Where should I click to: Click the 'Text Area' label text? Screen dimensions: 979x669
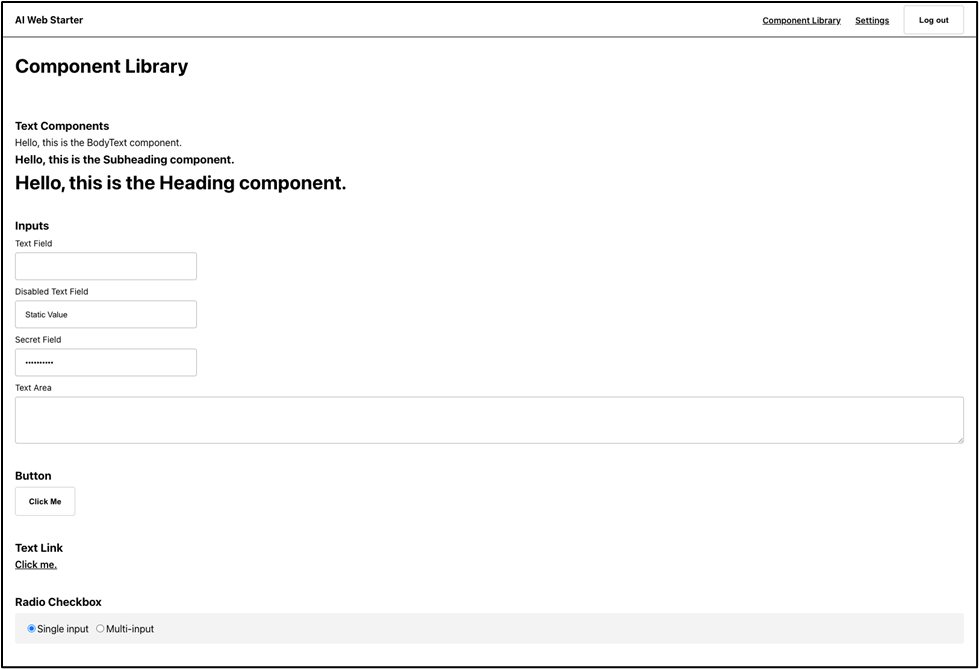(x=33, y=388)
